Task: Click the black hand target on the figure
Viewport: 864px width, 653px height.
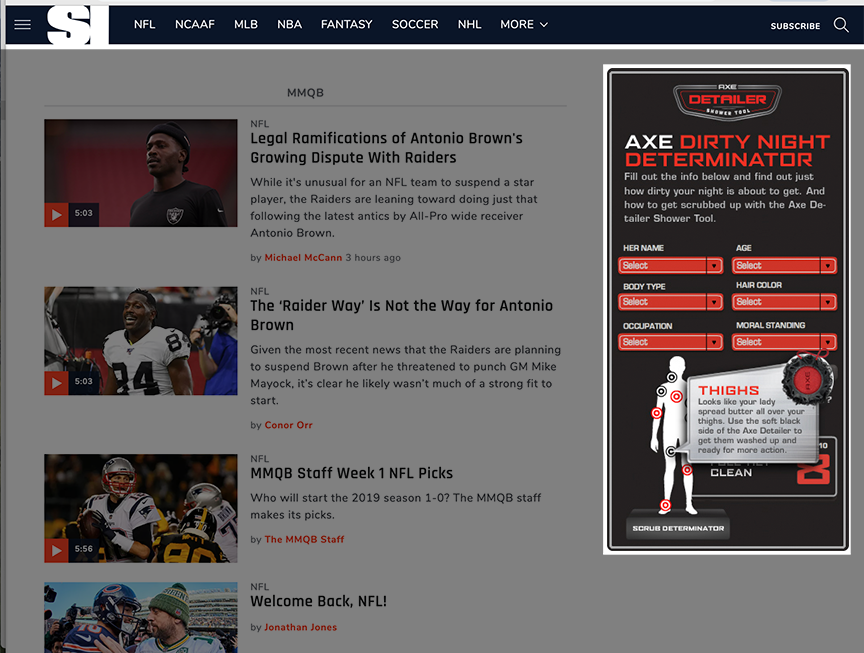Action: tap(671, 451)
